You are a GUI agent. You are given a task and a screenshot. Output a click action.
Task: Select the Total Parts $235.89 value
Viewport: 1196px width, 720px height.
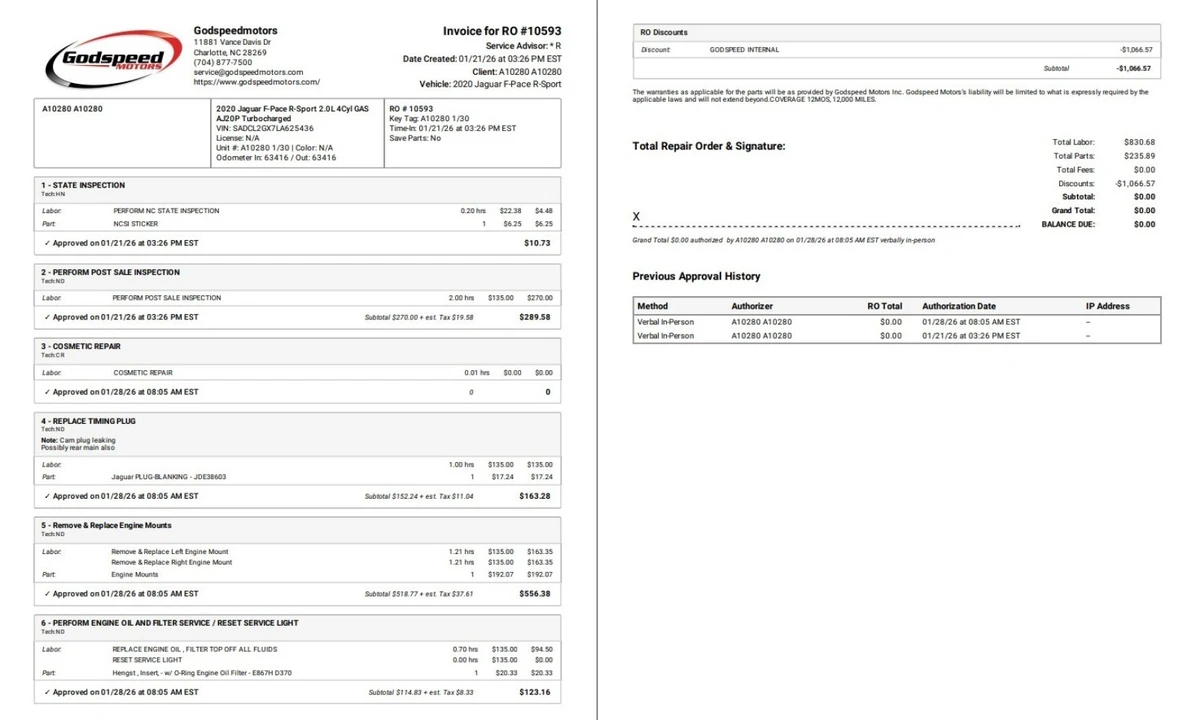pyautogui.click(x=1139, y=156)
